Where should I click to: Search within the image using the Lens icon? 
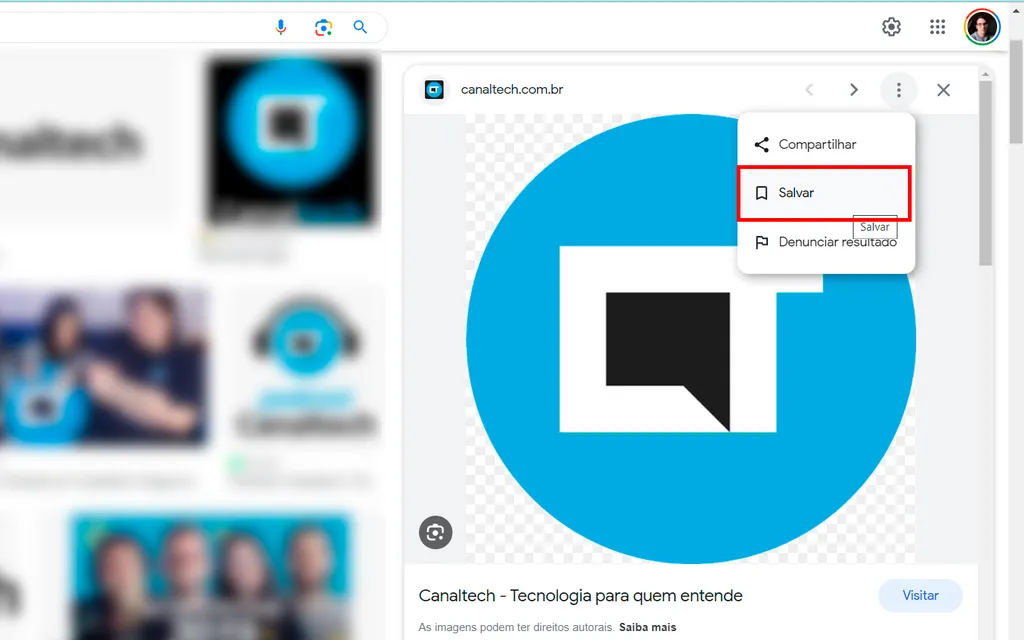(x=435, y=532)
